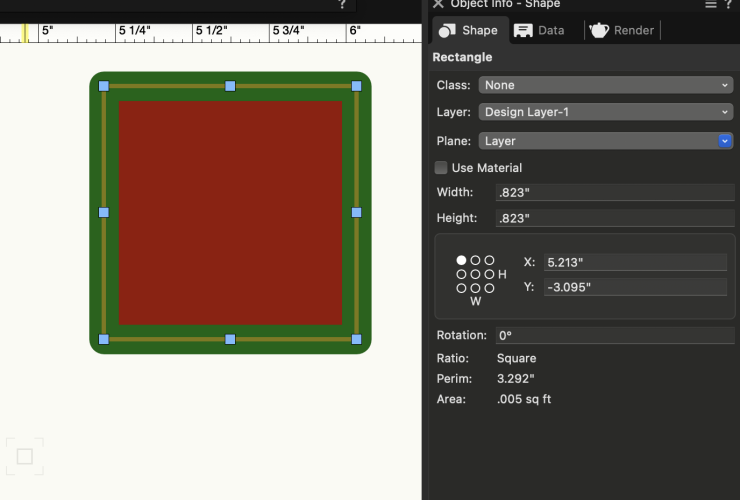
Task: Click the bottom-right selection handle of rectangle
Action: [357, 339]
